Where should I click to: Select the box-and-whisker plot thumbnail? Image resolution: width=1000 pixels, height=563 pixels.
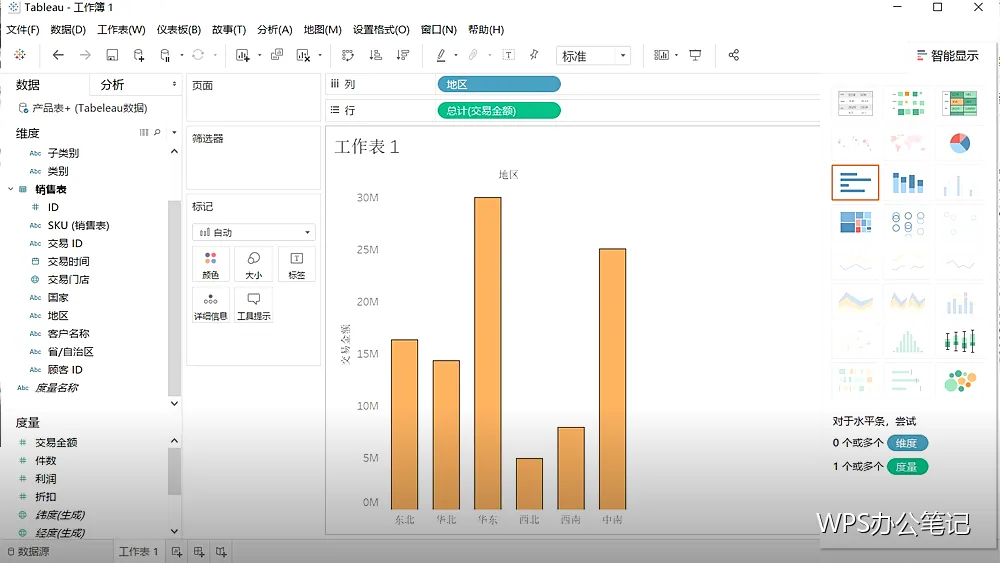(x=960, y=342)
